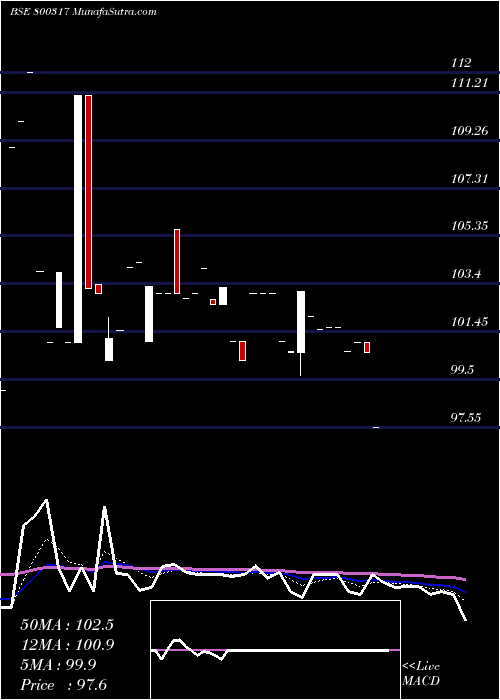
Task: Click the 12MA : 100.9 readout
Action: [x=67, y=645]
